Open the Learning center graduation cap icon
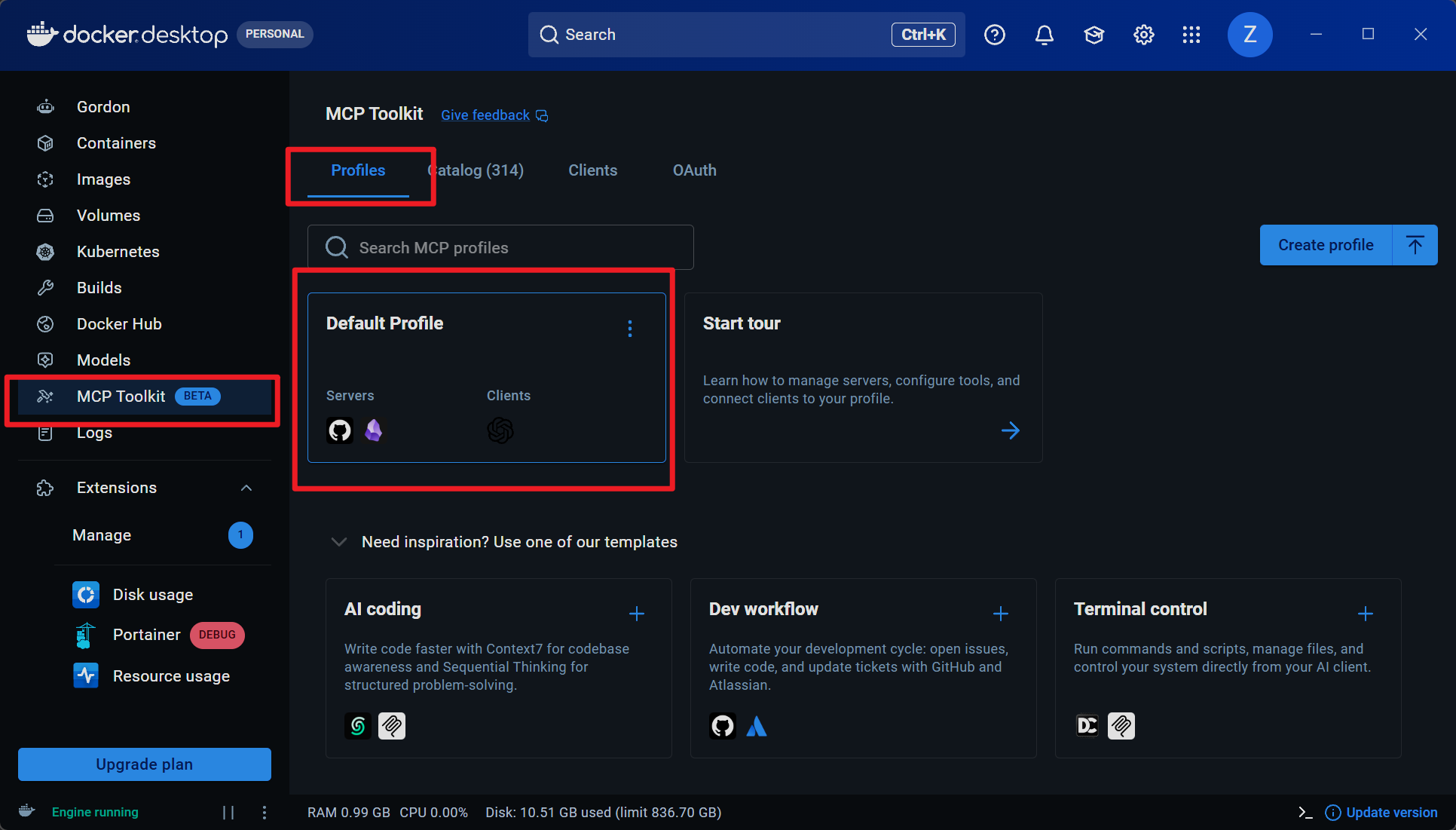The height and width of the screenshot is (830, 1456). [1094, 35]
